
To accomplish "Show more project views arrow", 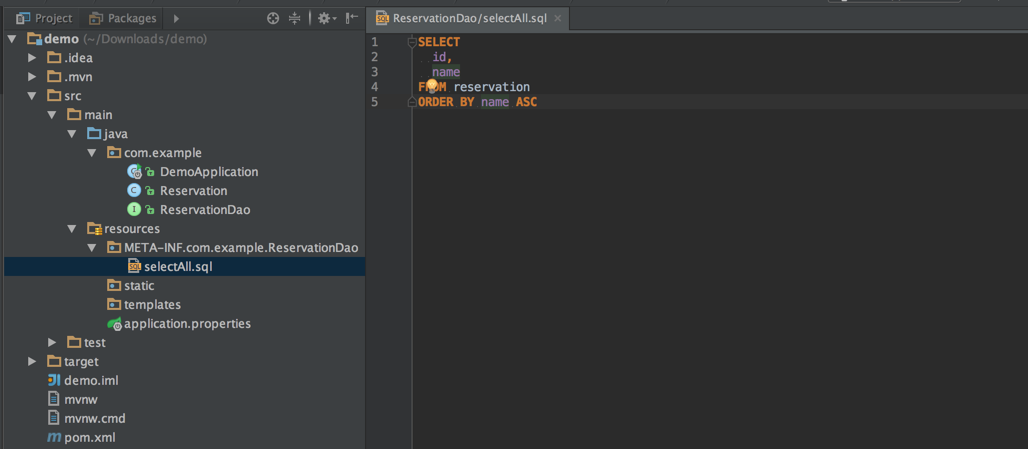I will 177,18.
